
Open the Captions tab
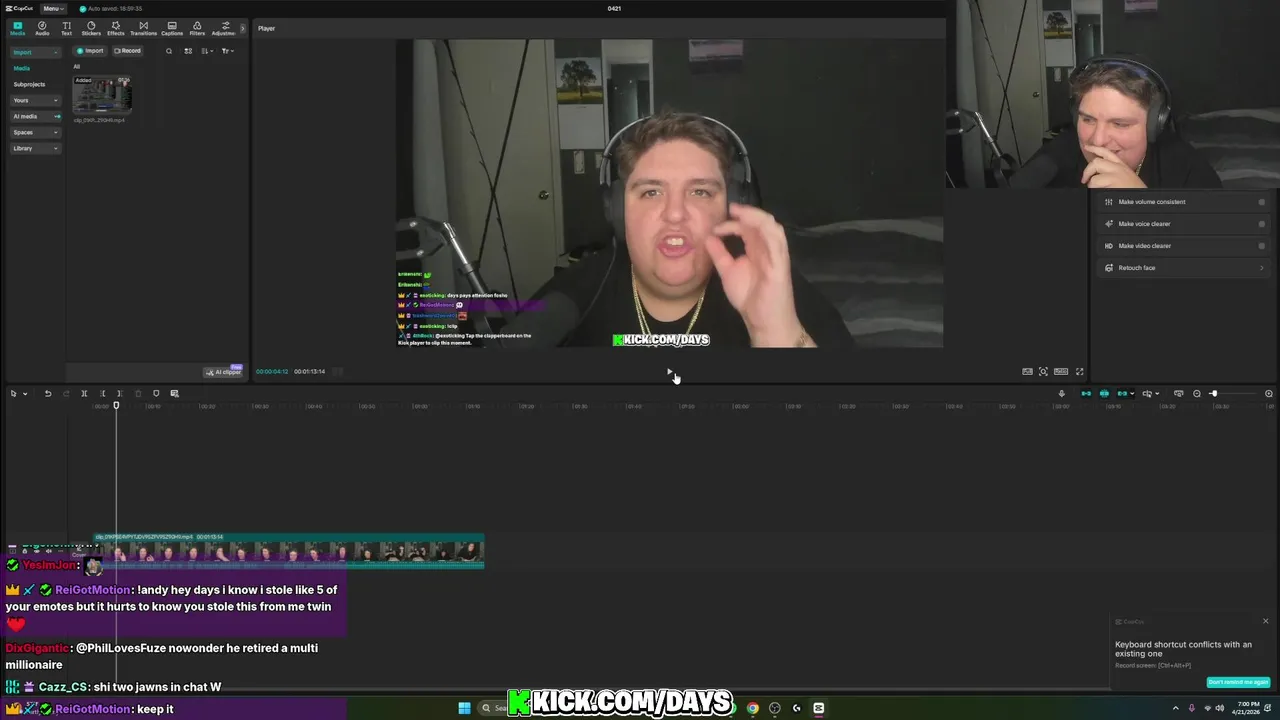point(172,28)
